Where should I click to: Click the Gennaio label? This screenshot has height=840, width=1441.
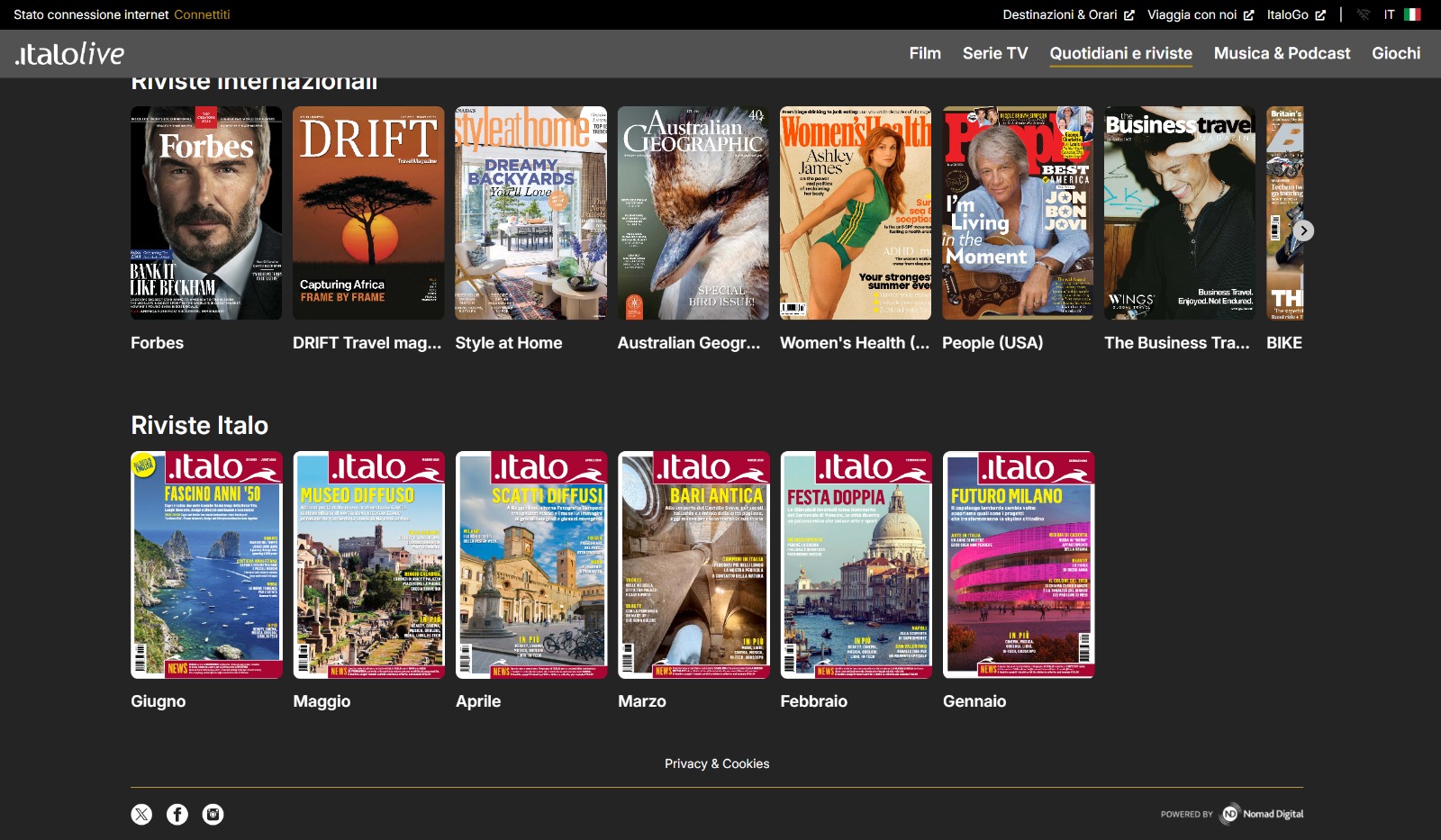tap(974, 701)
